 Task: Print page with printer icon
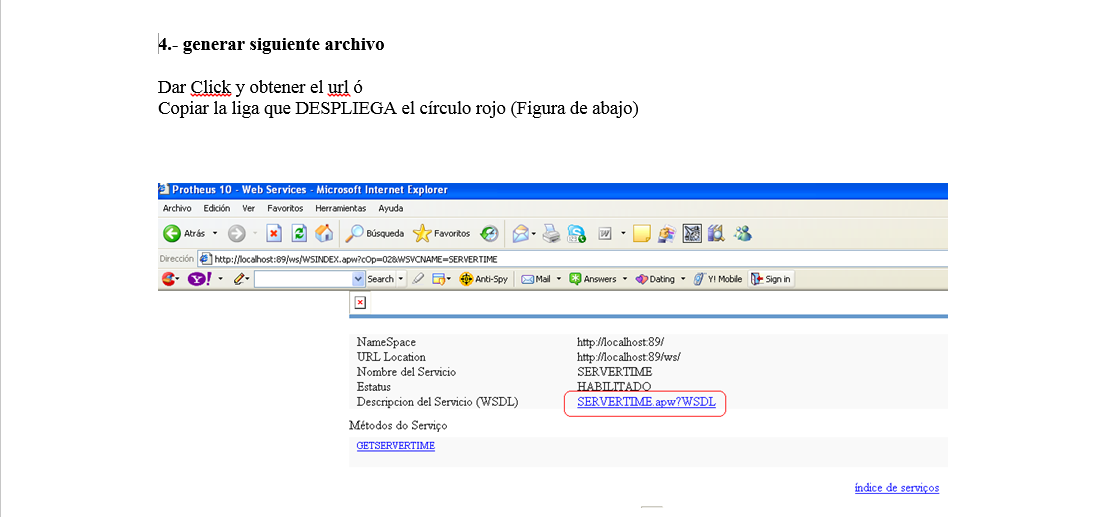(x=552, y=233)
